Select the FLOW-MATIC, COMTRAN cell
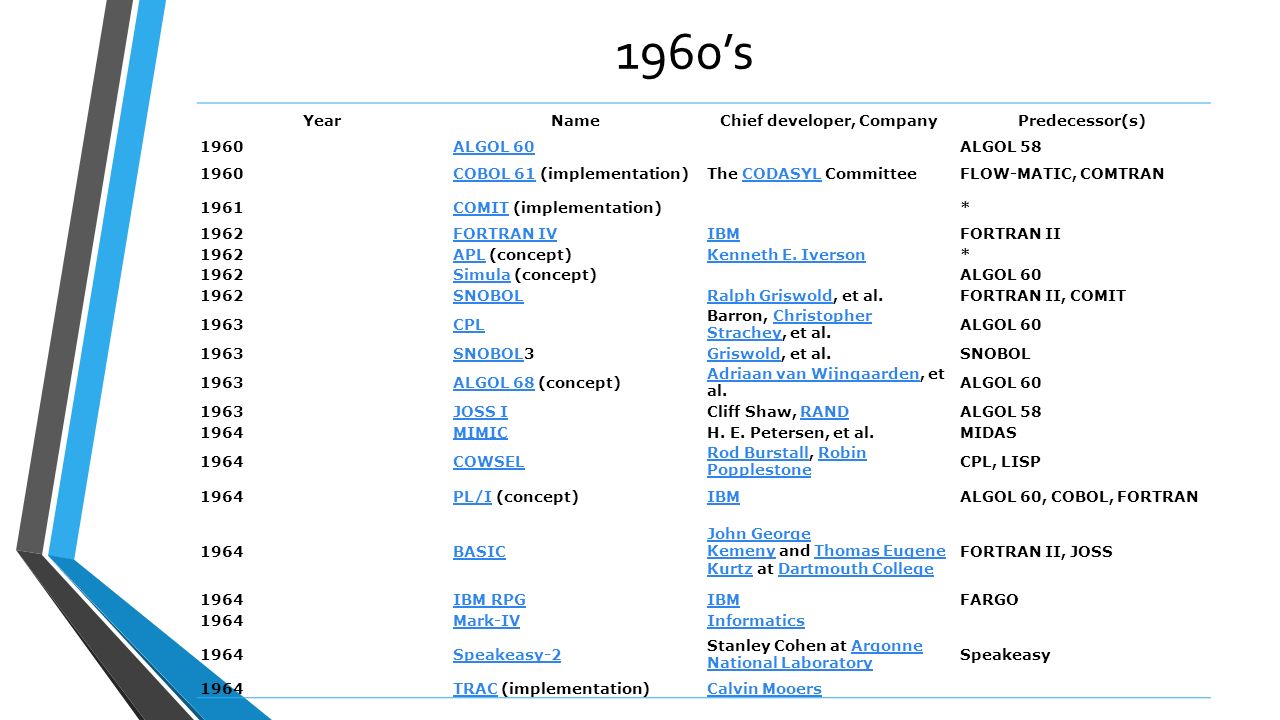Image resolution: width=1280 pixels, height=720 pixels. pos(1062,174)
